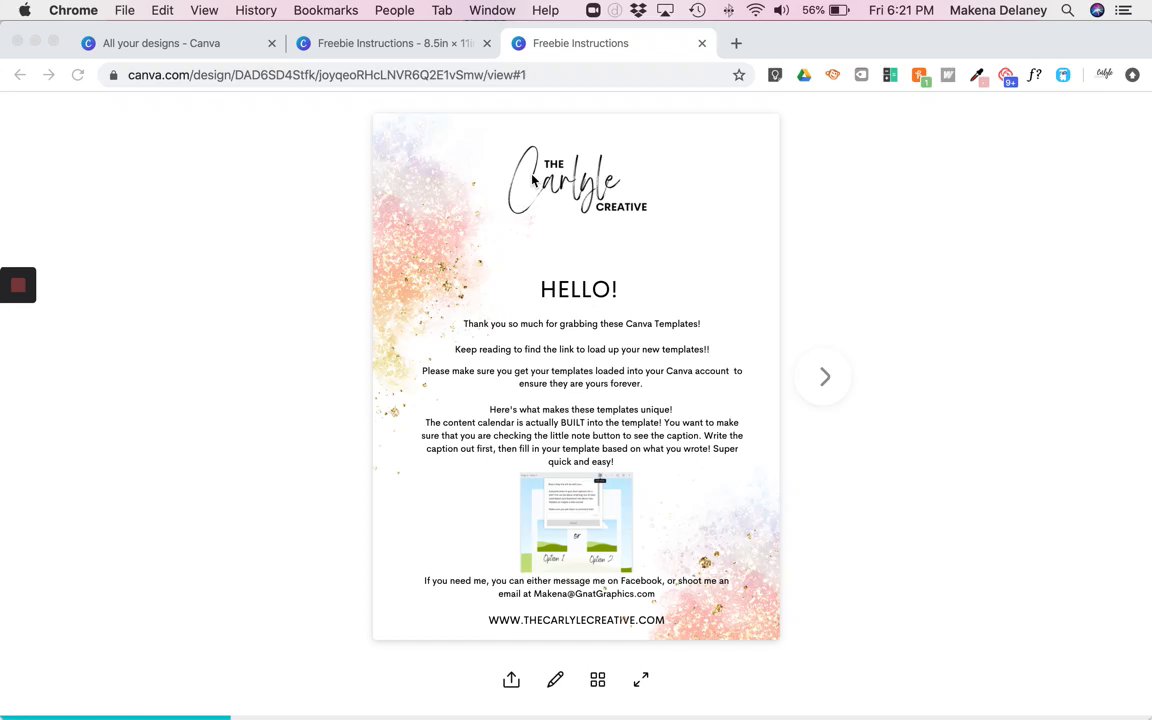Click the Carlyle Creative logo

click(577, 180)
